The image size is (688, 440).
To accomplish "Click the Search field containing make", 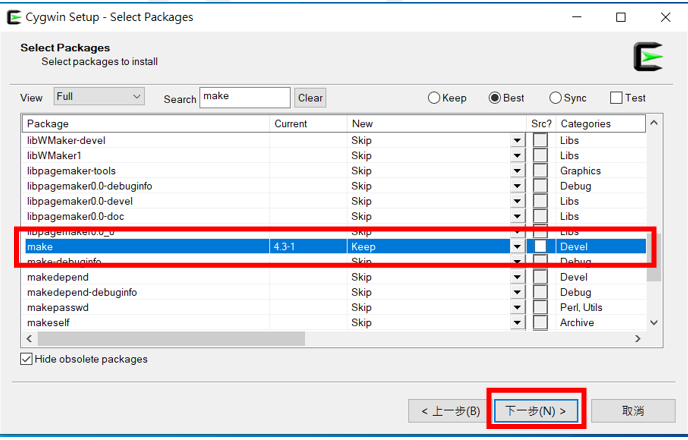I will [x=245, y=97].
